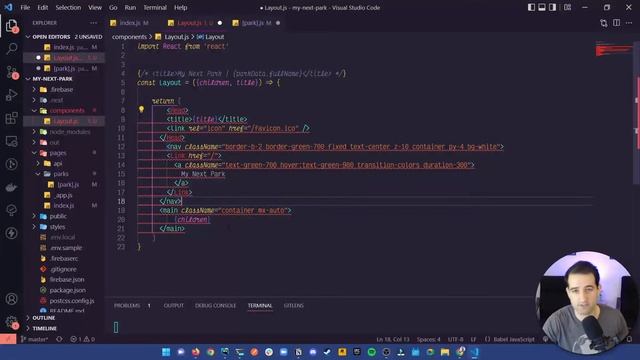Open Google Chrome from the taskbar

(210, 352)
